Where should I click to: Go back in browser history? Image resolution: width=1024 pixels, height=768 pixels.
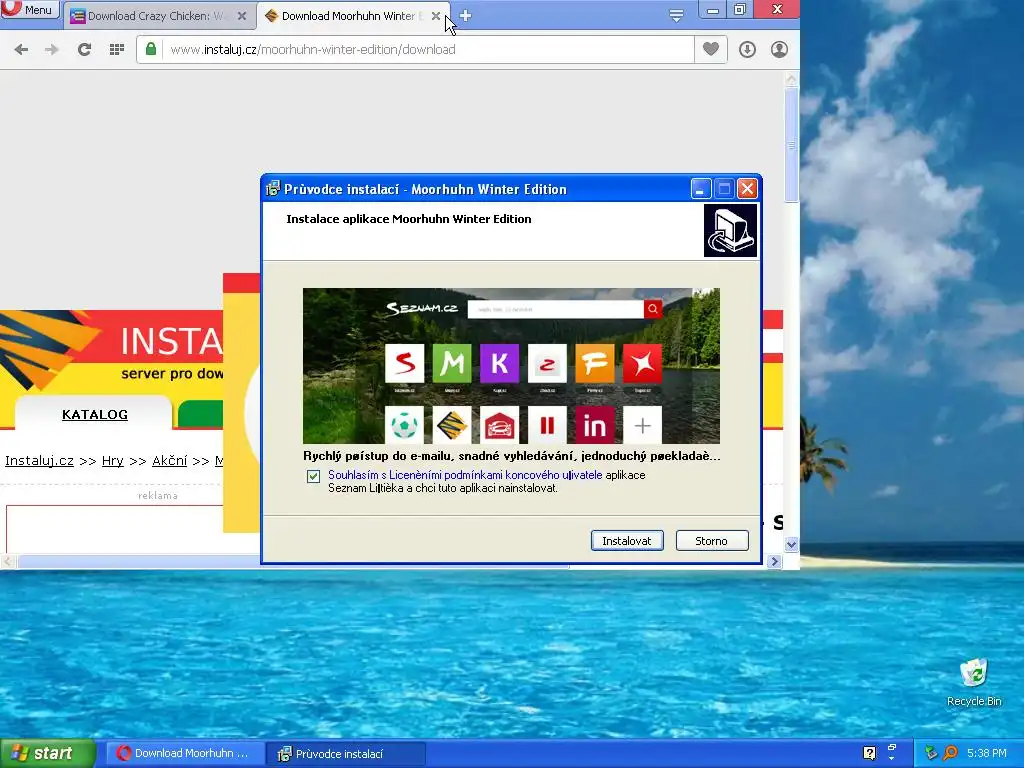[21, 50]
